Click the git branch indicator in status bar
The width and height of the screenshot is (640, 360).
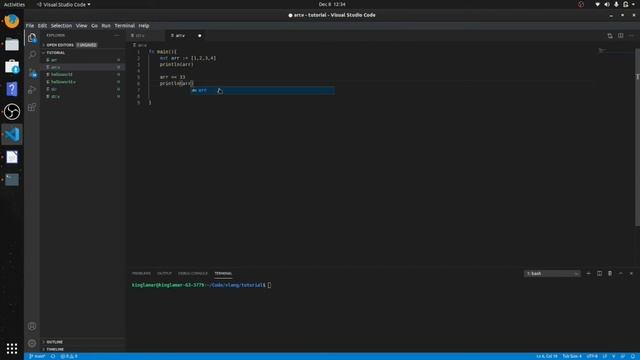pos(37,356)
